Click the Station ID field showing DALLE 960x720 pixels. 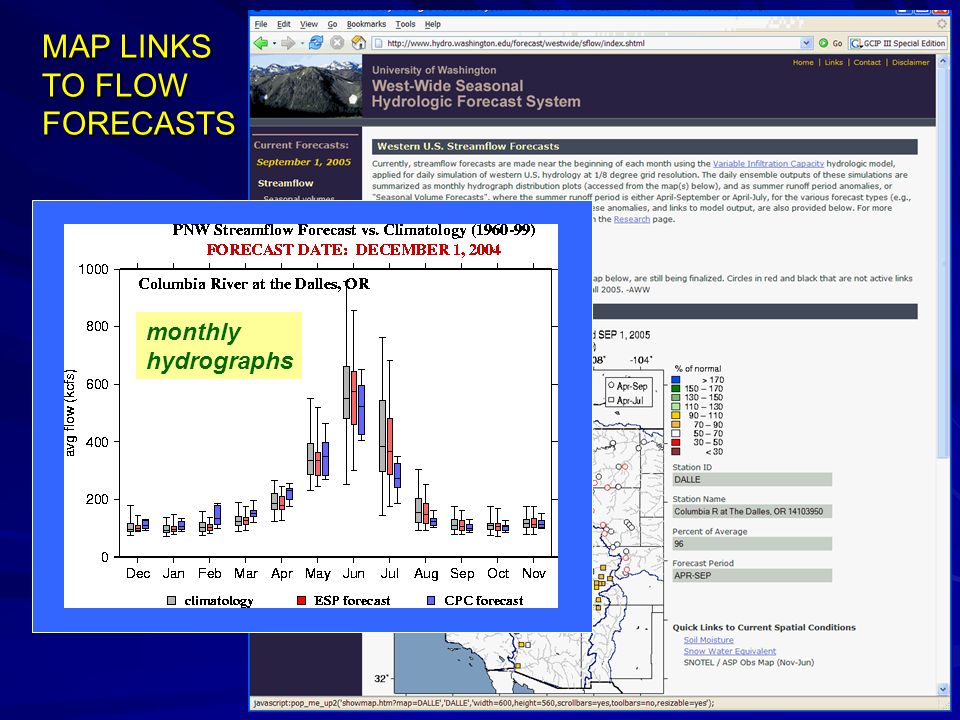tap(752, 479)
